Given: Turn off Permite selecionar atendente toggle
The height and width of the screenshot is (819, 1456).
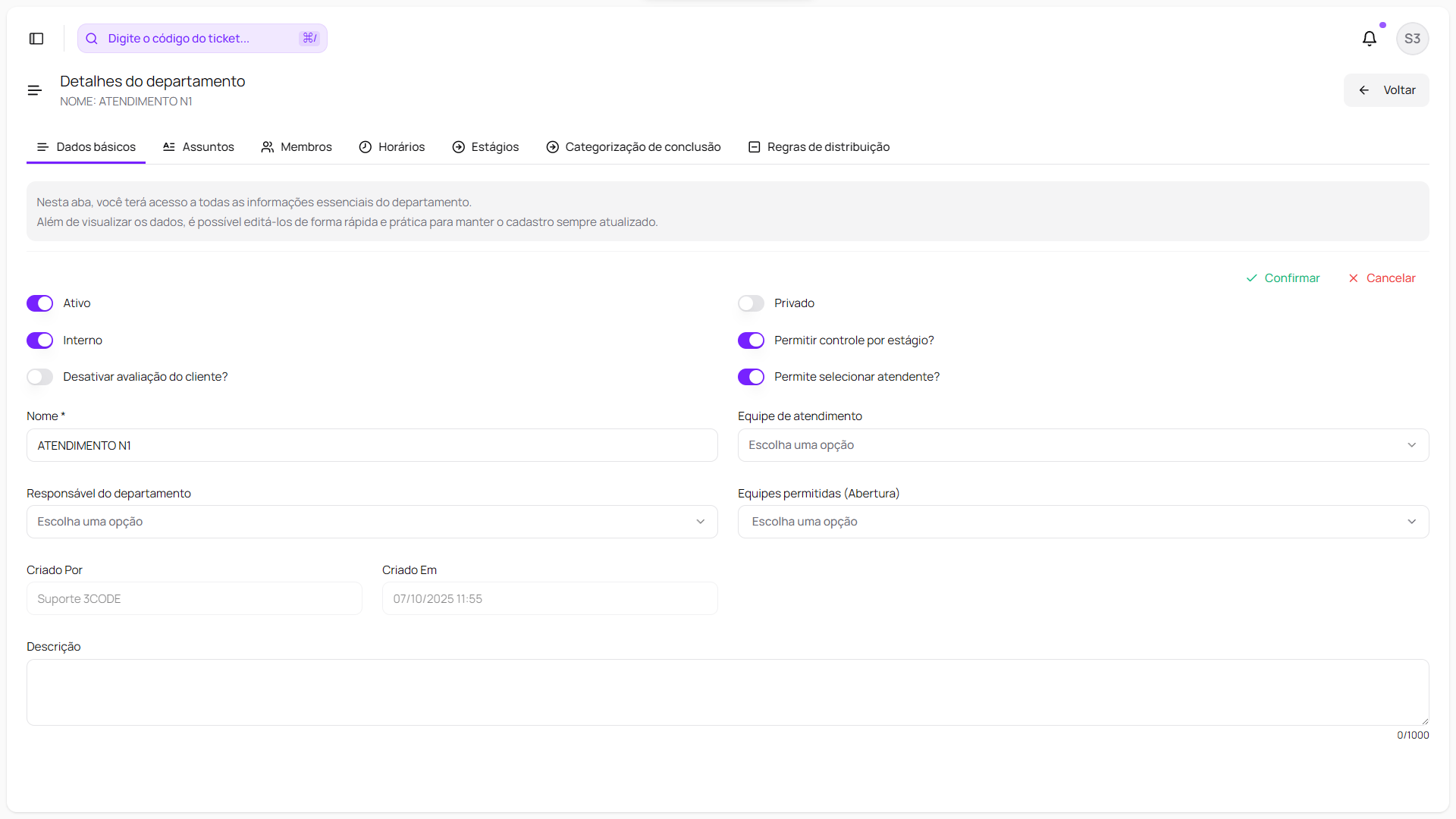Looking at the screenshot, I should coord(751,377).
